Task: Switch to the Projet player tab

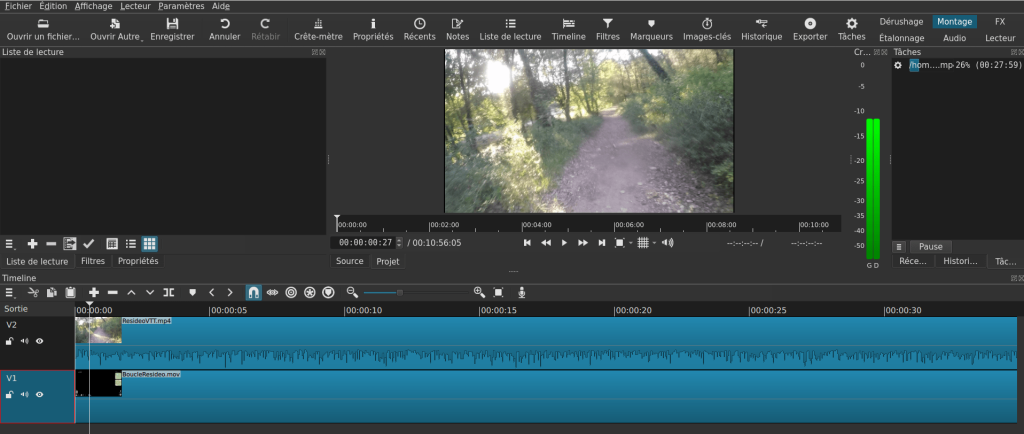Action: (387, 261)
